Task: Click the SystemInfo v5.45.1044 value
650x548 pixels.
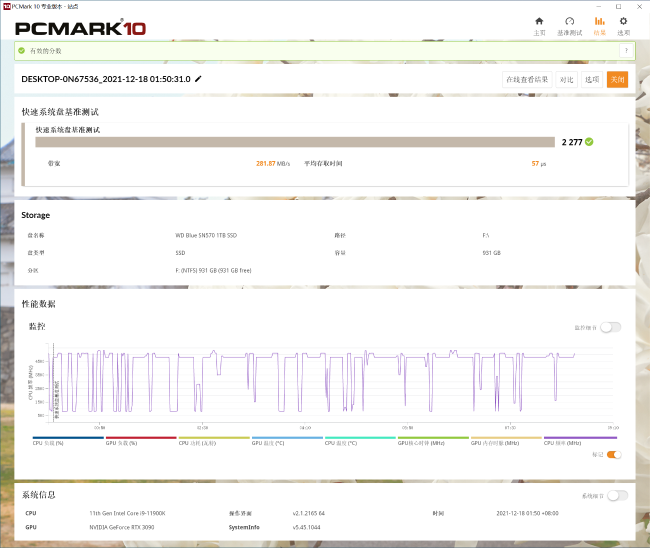Action: 306,527
